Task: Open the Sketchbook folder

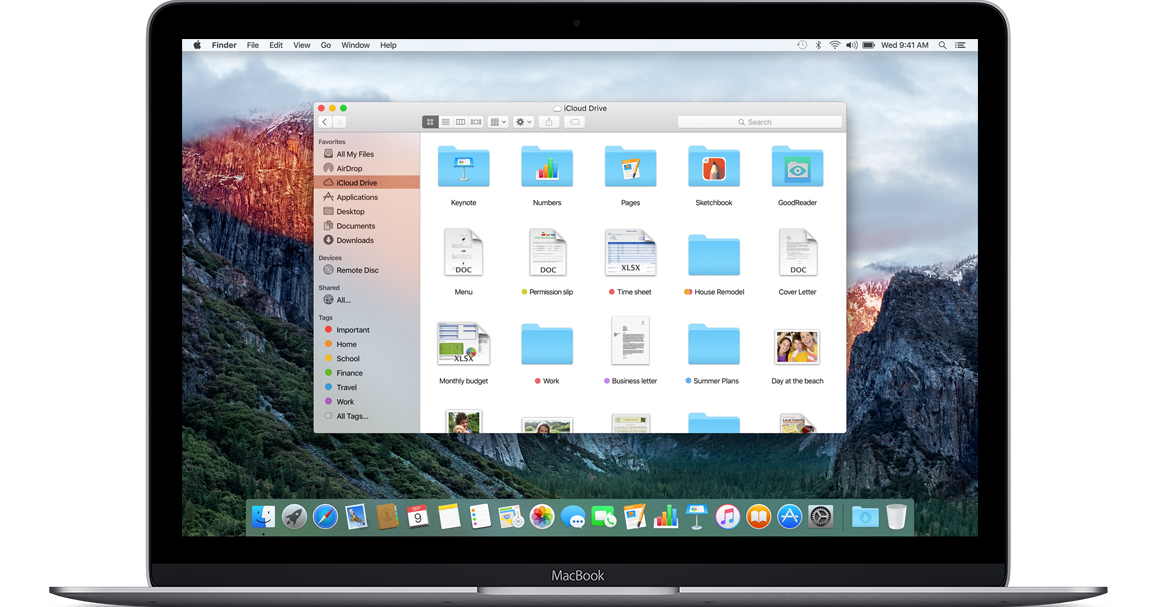Action: tap(714, 167)
